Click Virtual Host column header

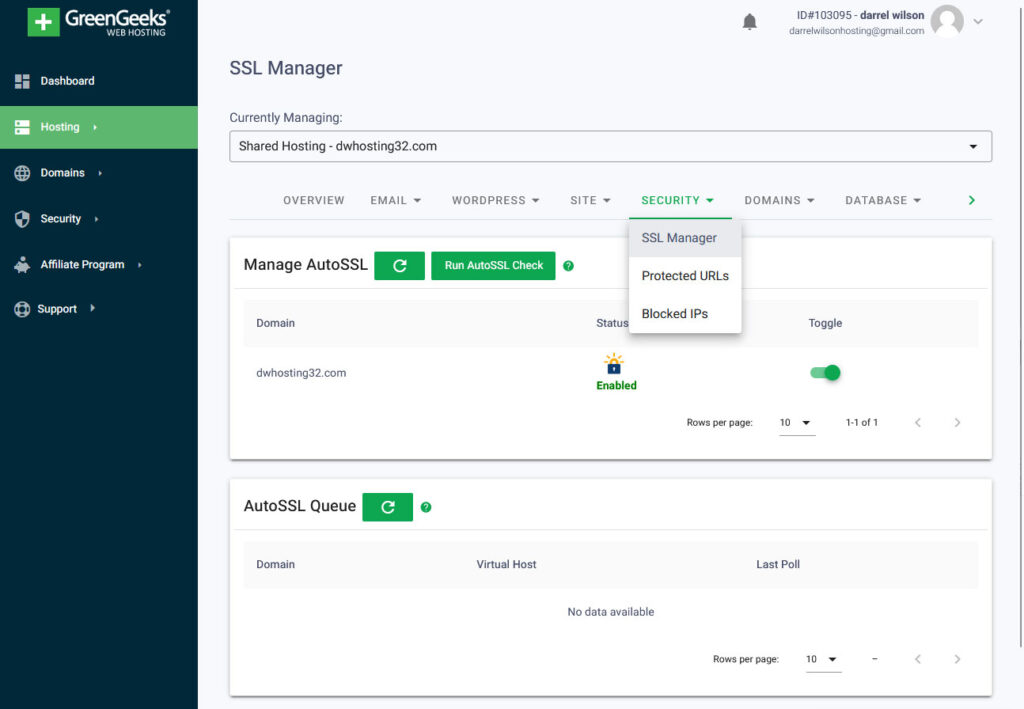coord(506,565)
